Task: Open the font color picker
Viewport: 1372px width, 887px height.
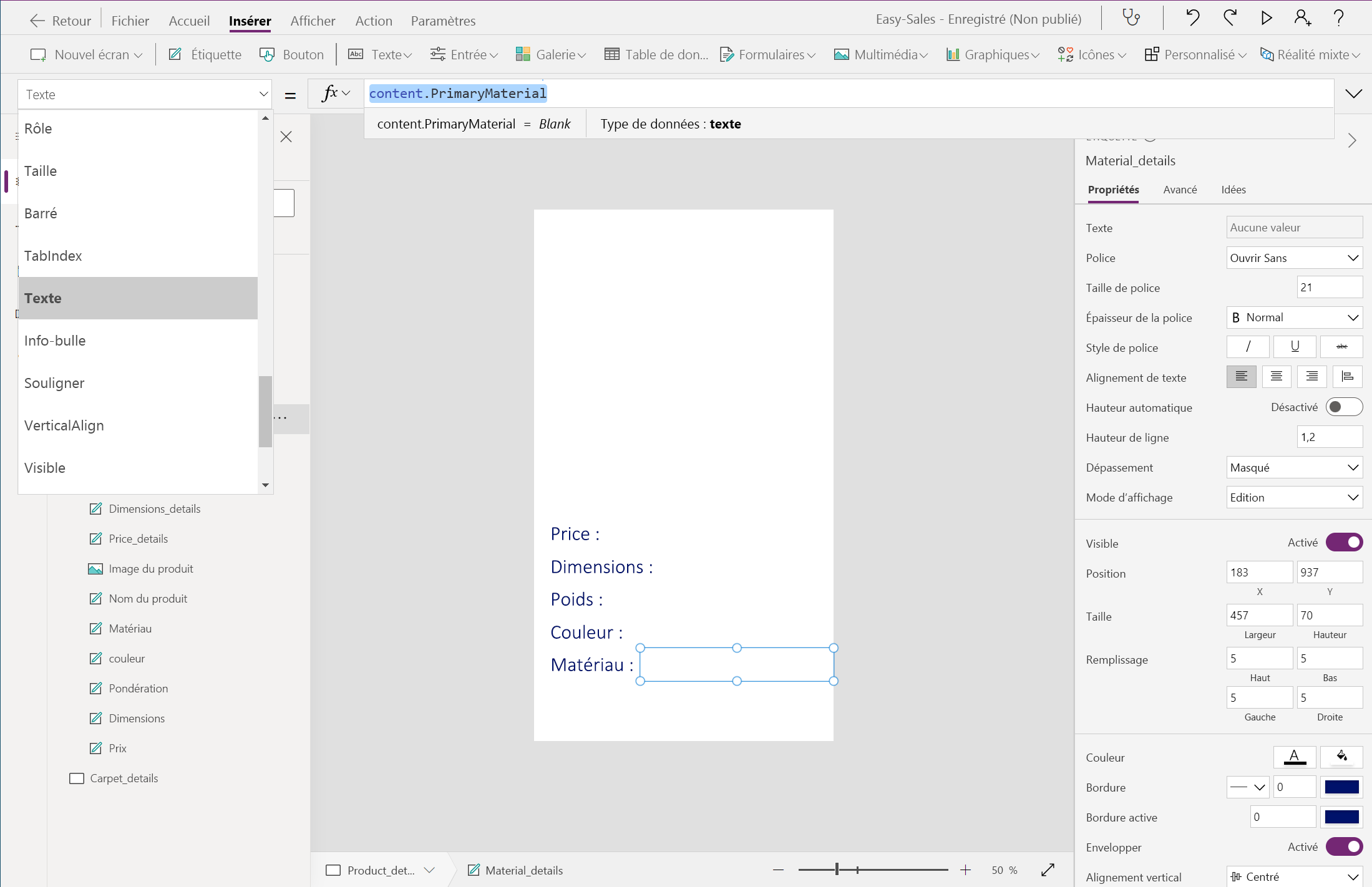Action: tap(1295, 757)
